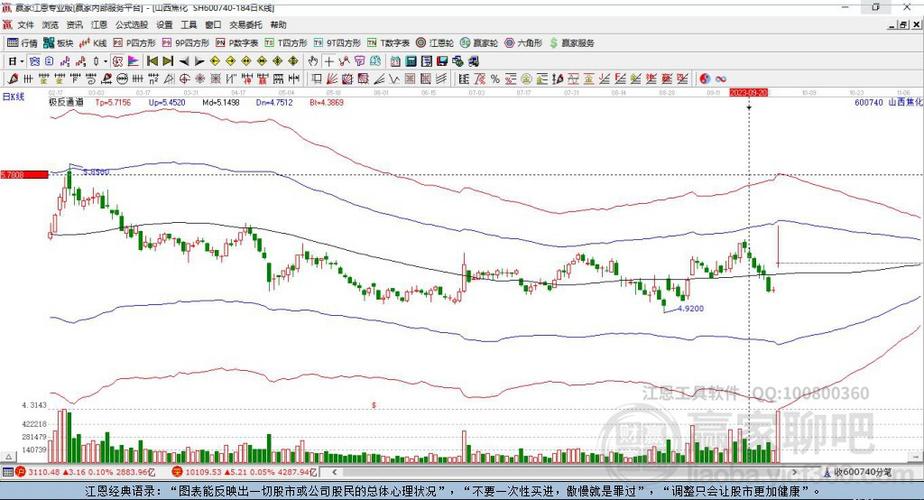The height and width of the screenshot is (500, 924).
Task: Open the T数字表 tool
Action: [388, 43]
